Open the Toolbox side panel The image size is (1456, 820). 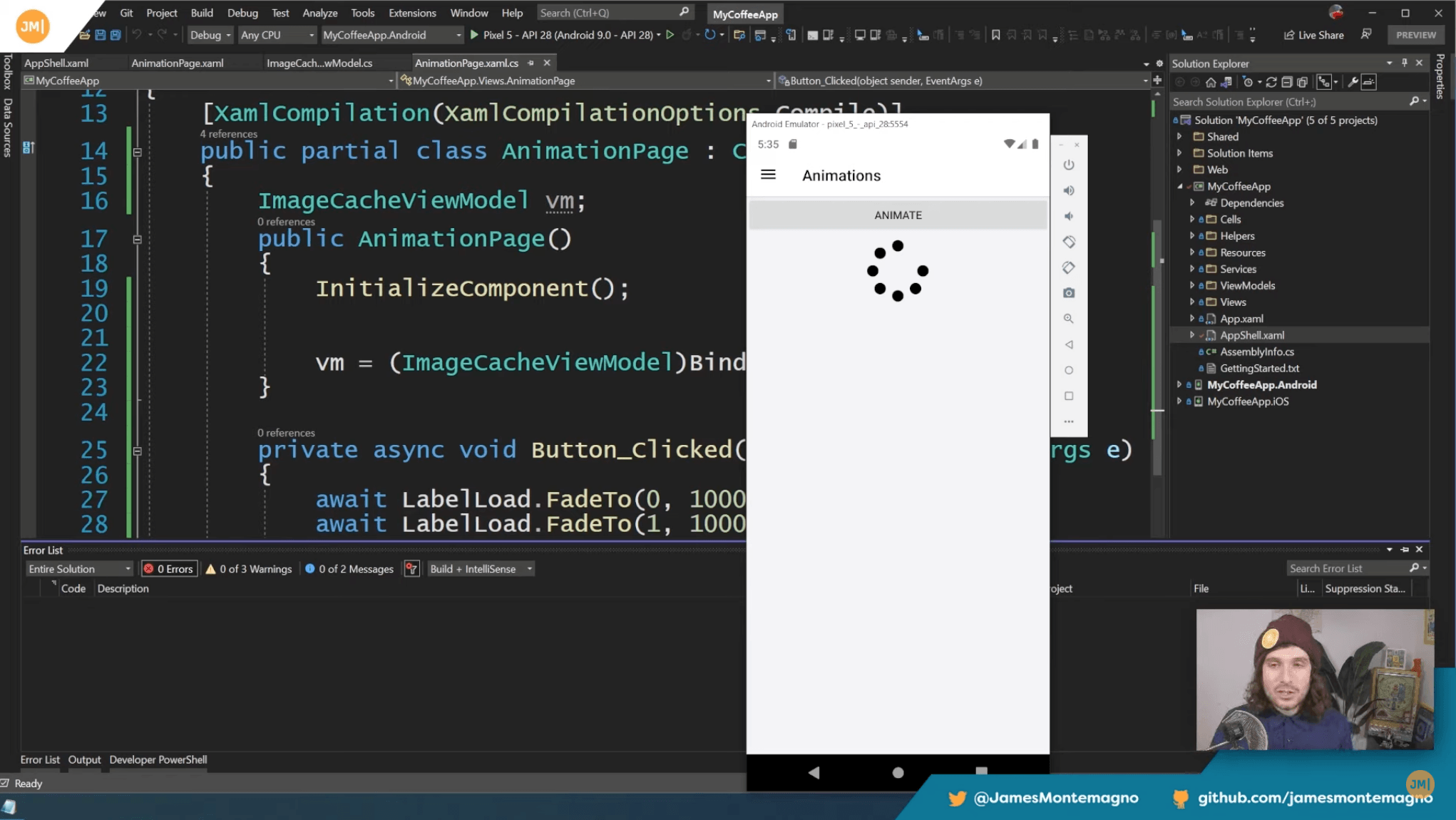(x=8, y=71)
